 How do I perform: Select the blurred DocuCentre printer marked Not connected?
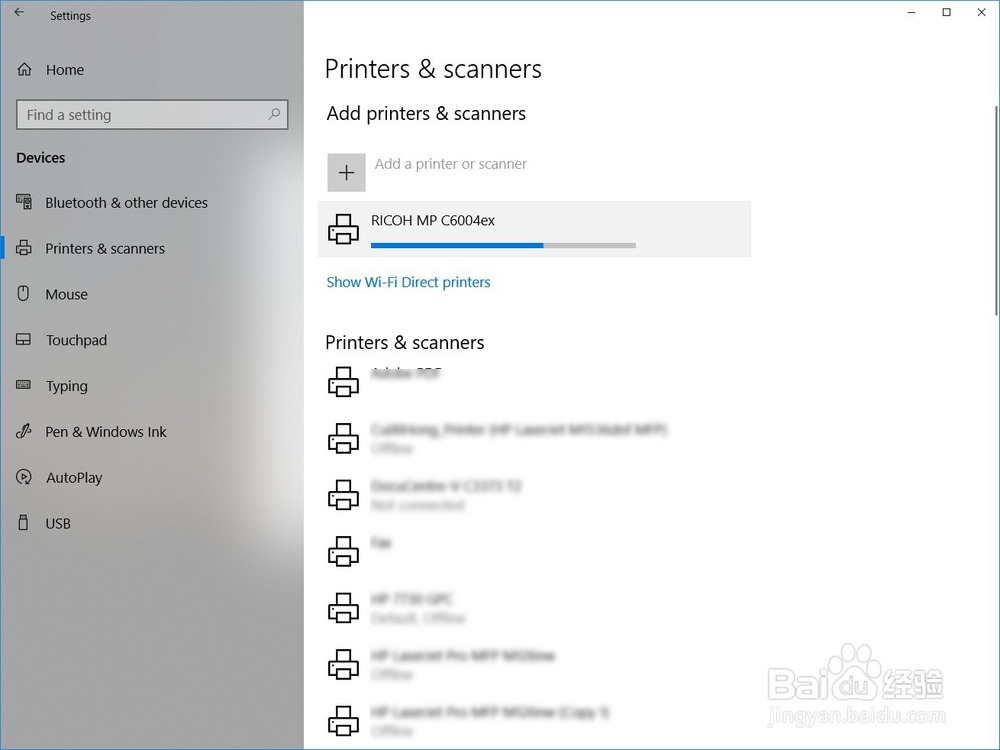tap(446, 487)
